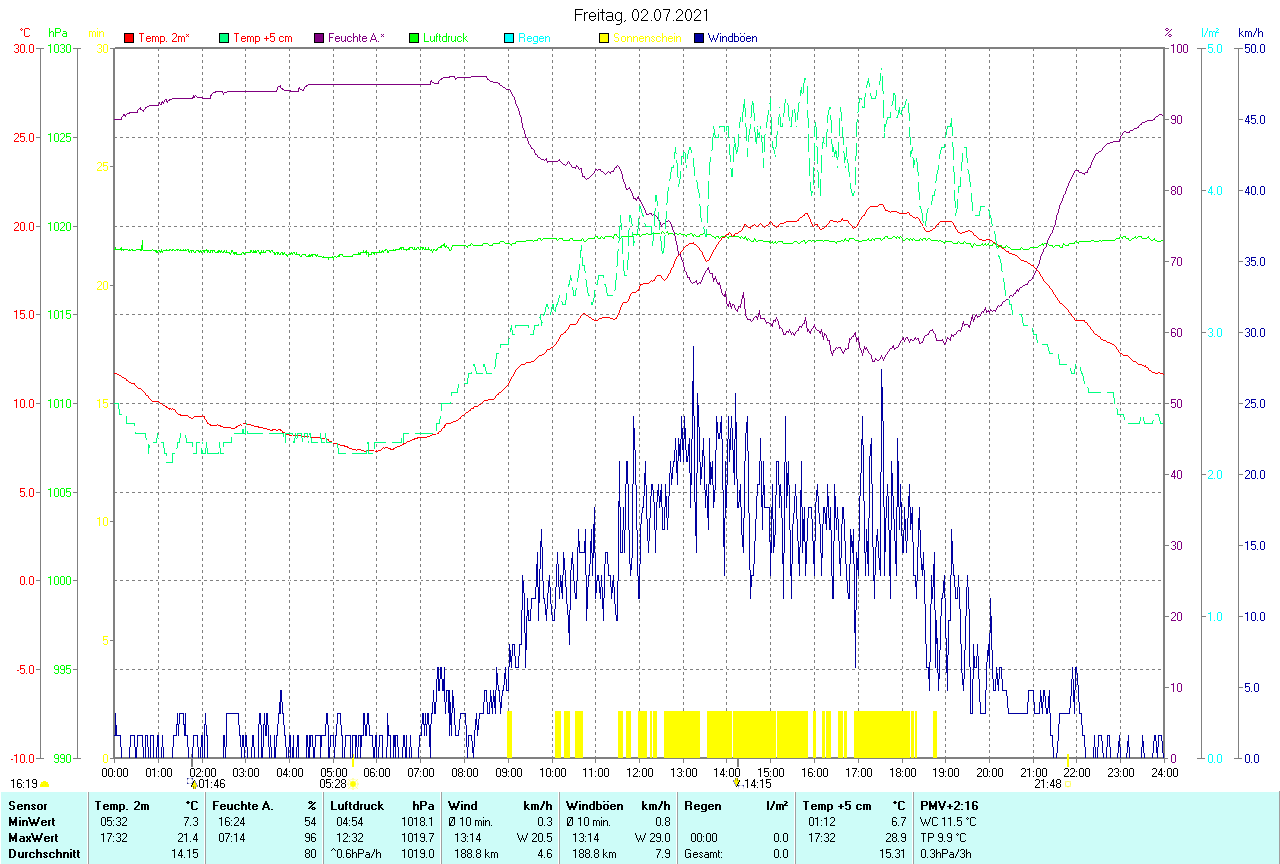
Task: Click the gust average value 7.9
Action: tap(661, 854)
